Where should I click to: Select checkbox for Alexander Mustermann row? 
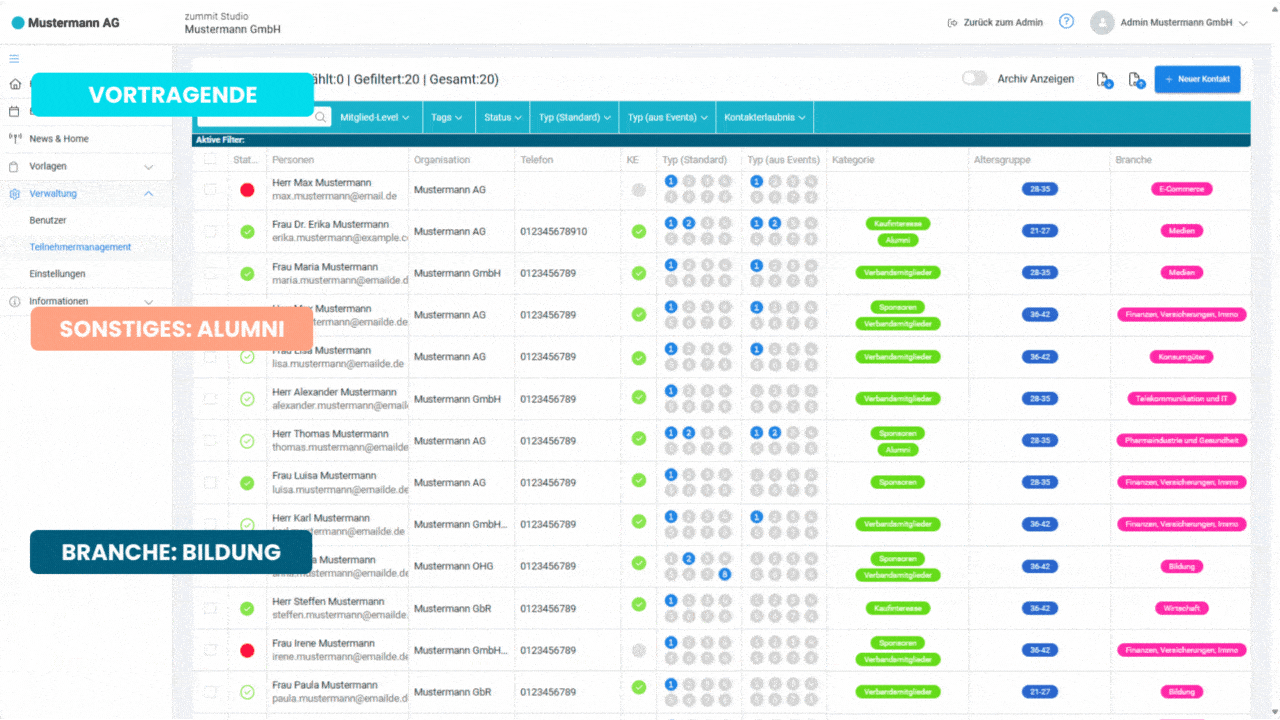[210, 398]
